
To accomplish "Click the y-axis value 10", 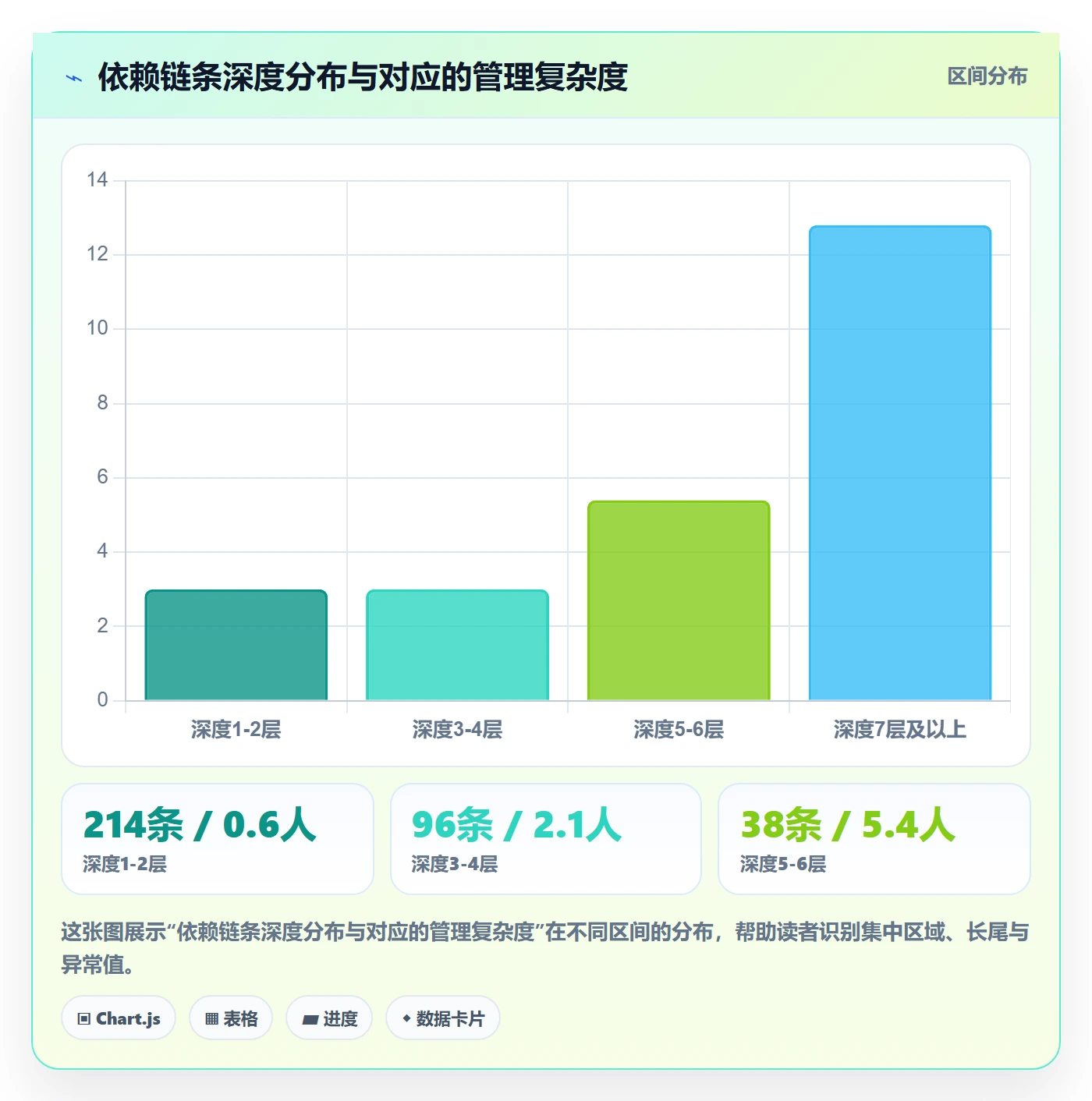I will [x=97, y=328].
